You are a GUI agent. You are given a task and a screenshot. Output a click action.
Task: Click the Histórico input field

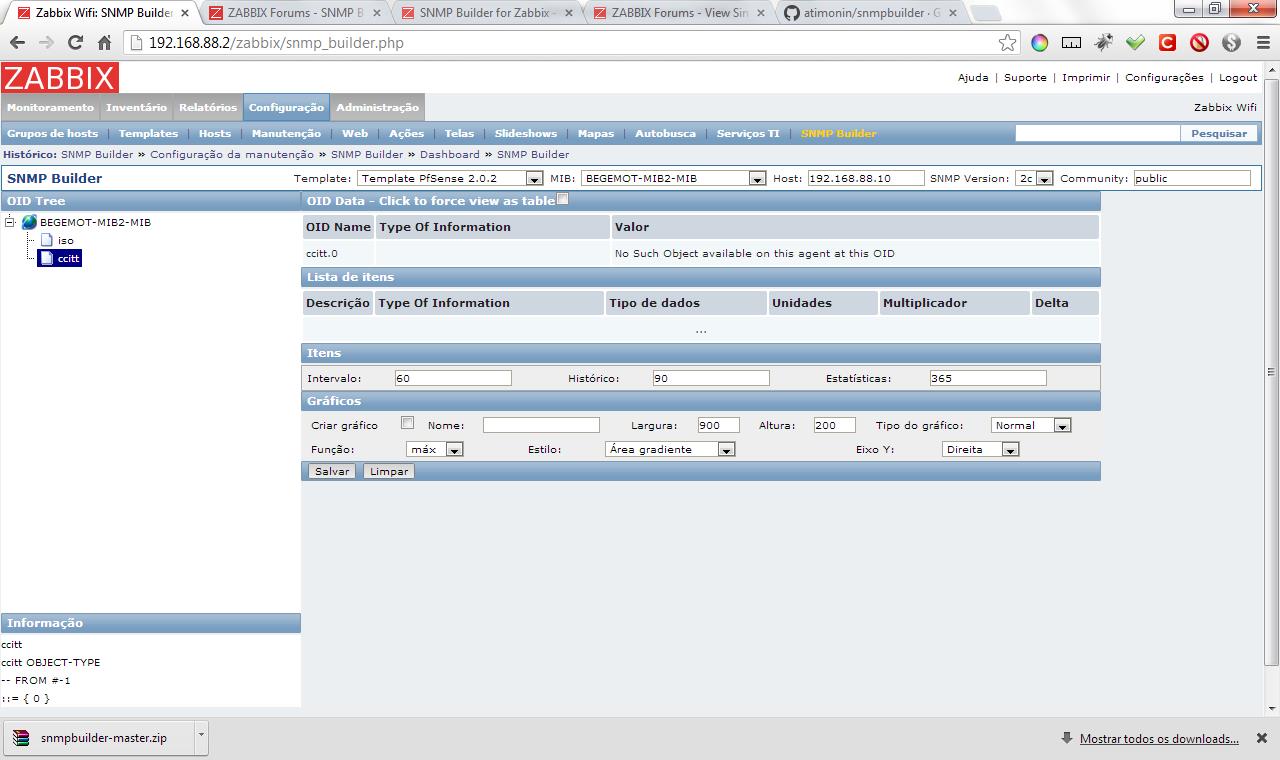coord(711,378)
